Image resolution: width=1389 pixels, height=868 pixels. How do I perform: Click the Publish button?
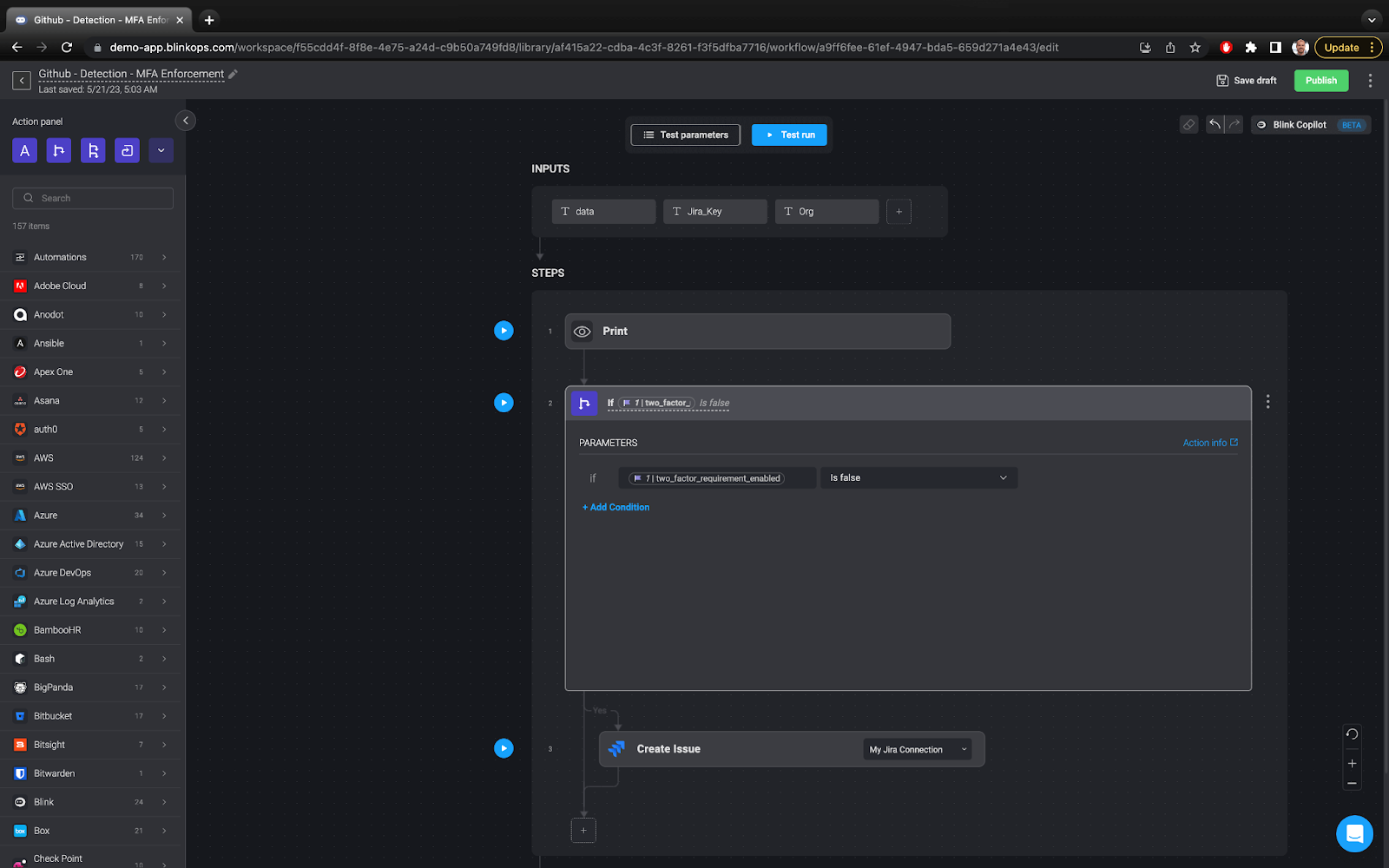pyautogui.click(x=1320, y=80)
